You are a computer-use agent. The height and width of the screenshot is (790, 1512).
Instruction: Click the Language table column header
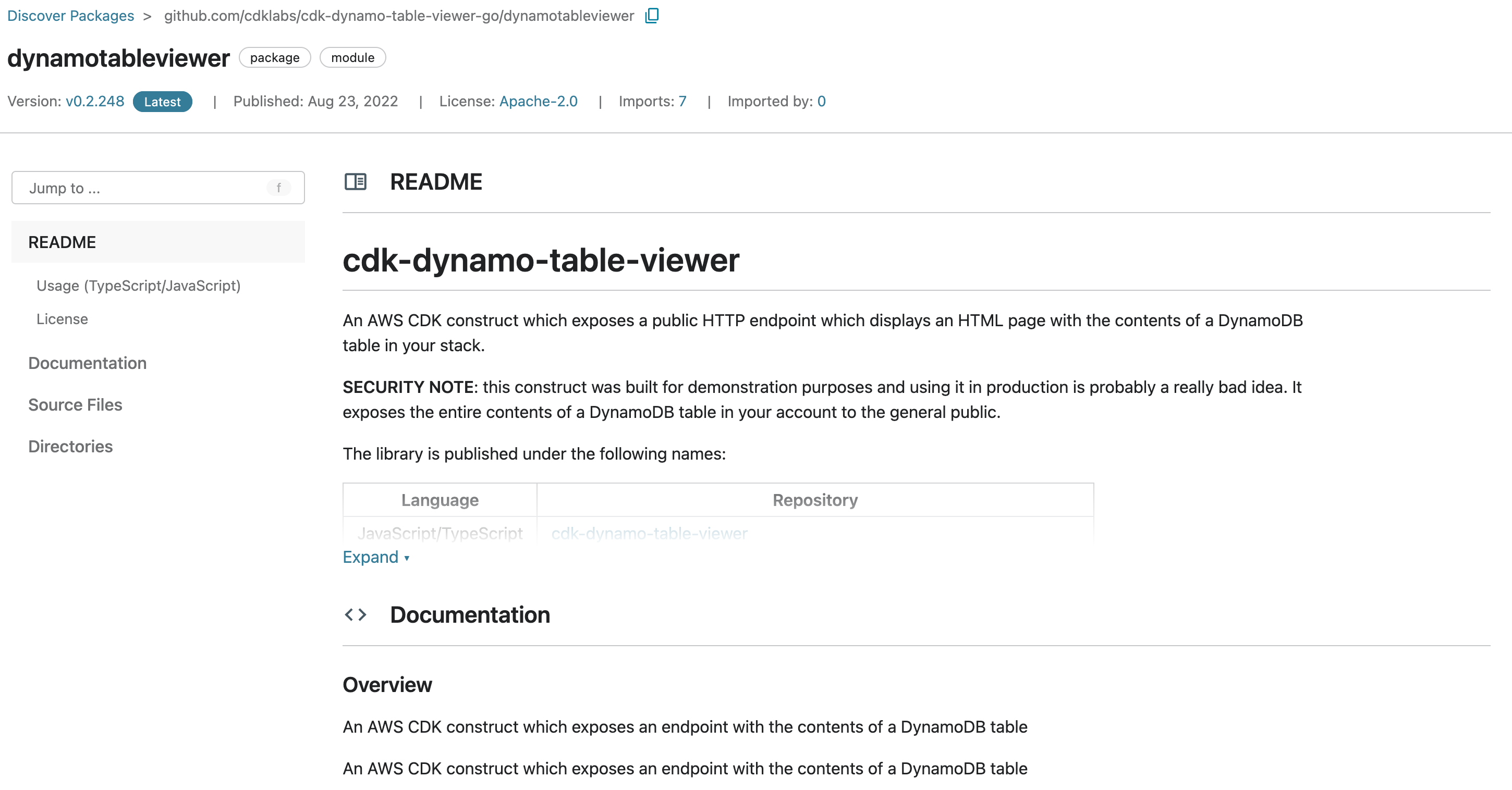(440, 500)
